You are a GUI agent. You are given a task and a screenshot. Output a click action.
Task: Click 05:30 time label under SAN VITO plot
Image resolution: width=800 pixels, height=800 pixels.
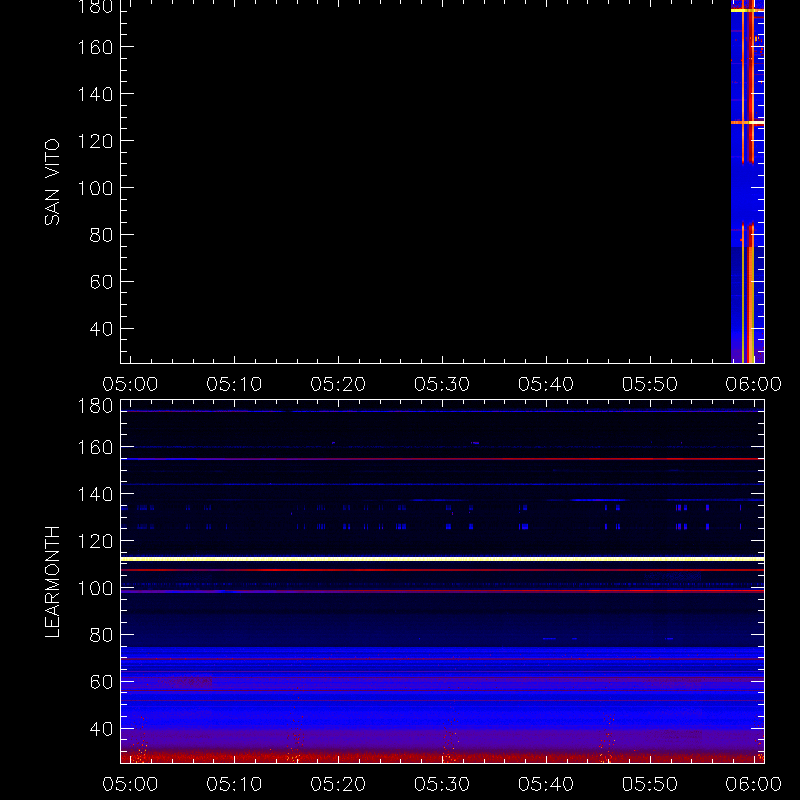[x=442, y=384]
